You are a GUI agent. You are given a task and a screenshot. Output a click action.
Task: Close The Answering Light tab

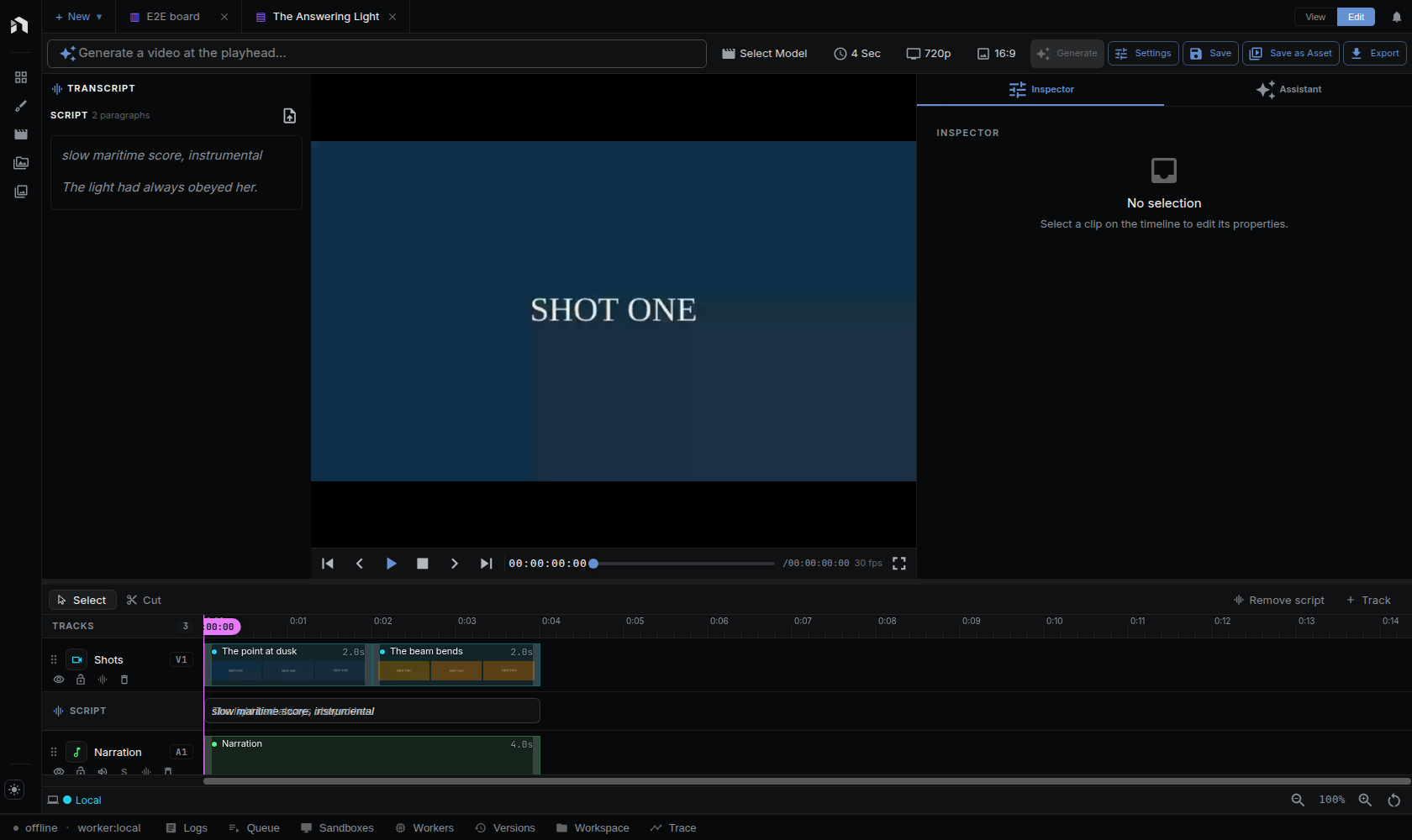pyautogui.click(x=393, y=17)
